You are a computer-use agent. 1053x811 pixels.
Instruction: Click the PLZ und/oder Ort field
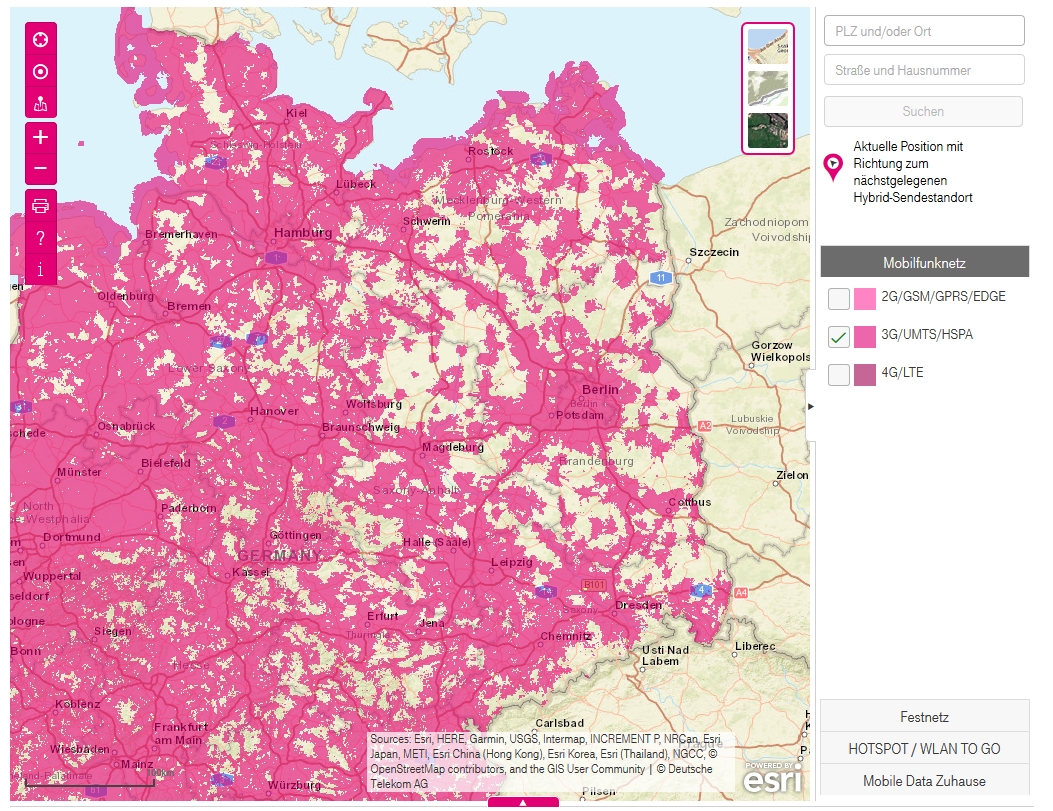pyautogui.click(x=924, y=31)
